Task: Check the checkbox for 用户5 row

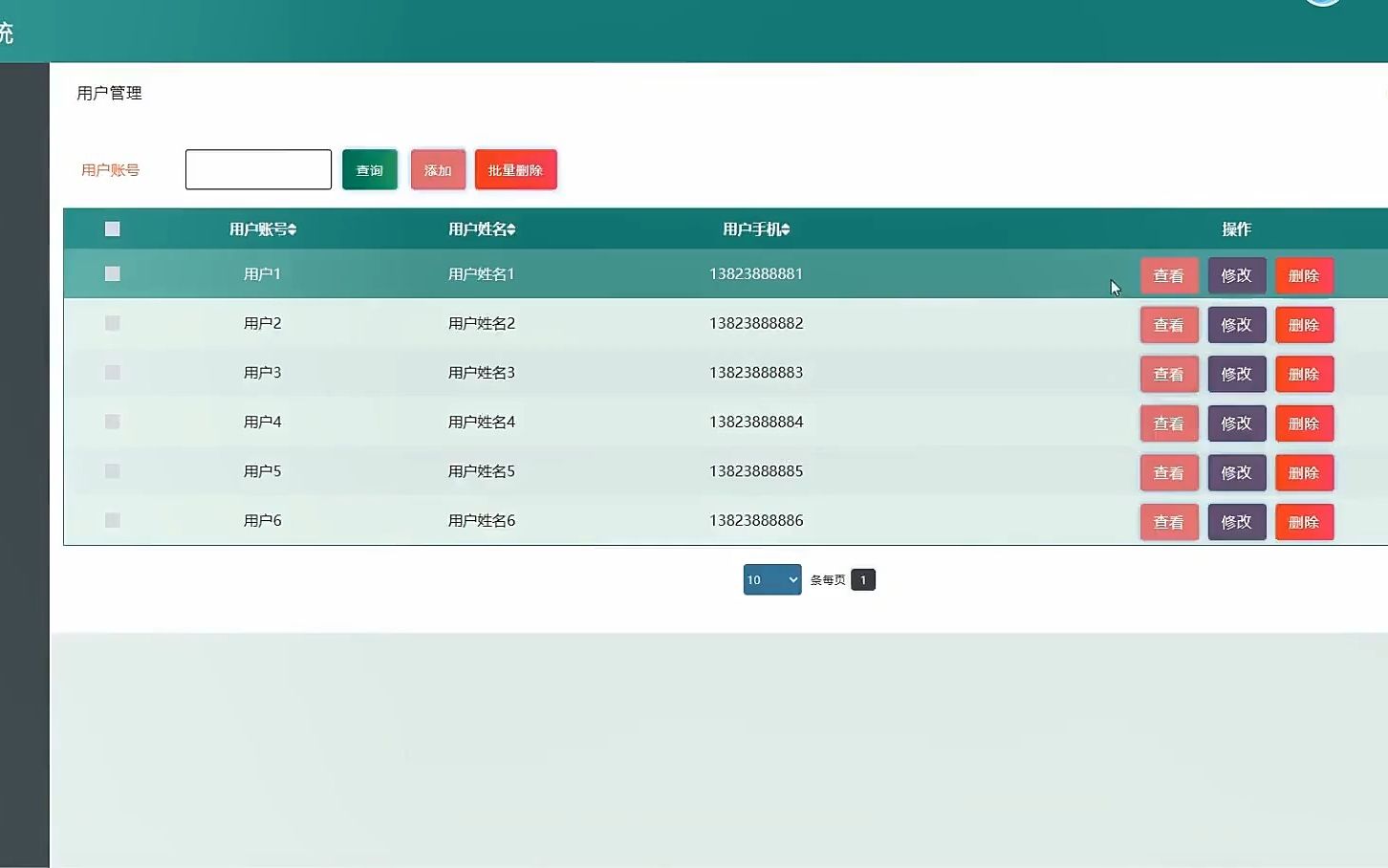Action: [x=112, y=470]
